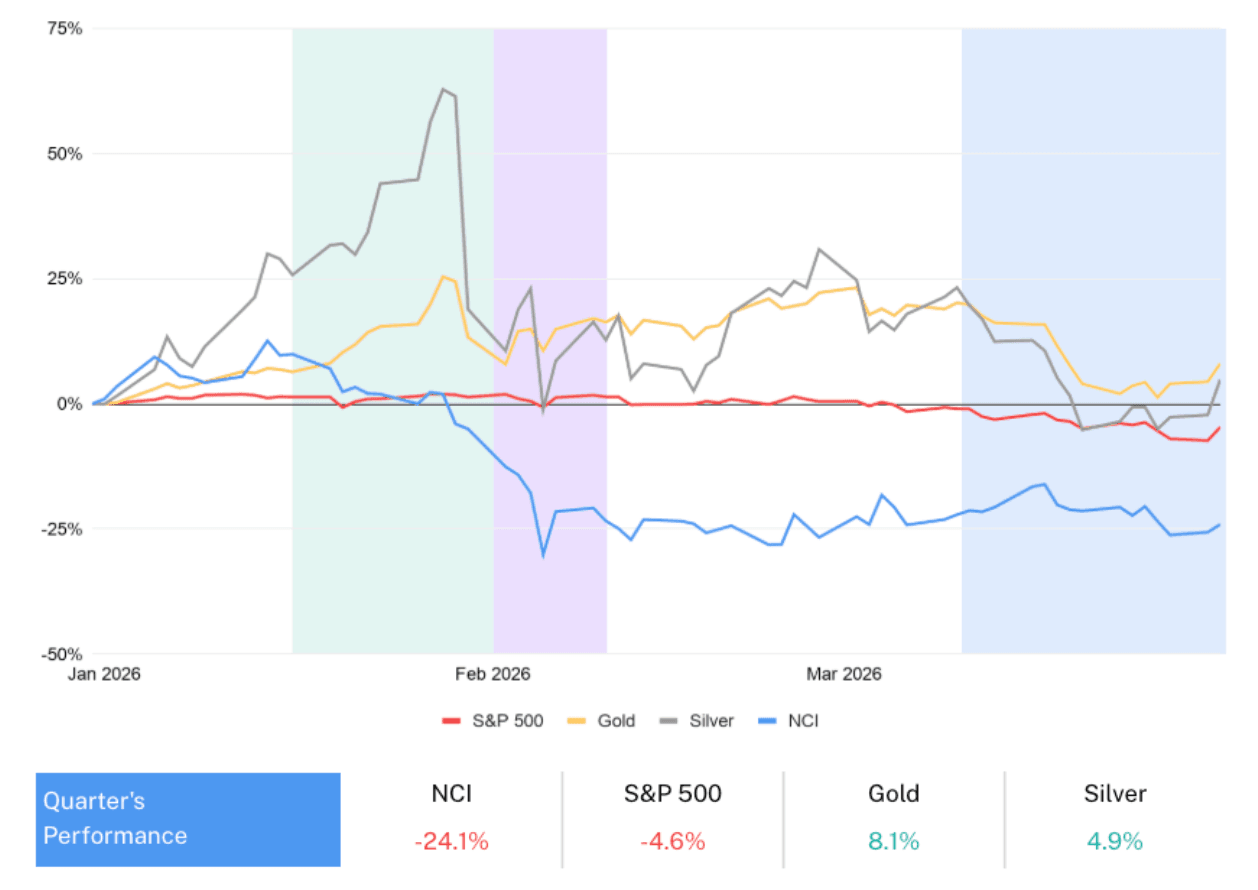Toggle the Gold series legend label
1258x890 pixels.
(616, 721)
